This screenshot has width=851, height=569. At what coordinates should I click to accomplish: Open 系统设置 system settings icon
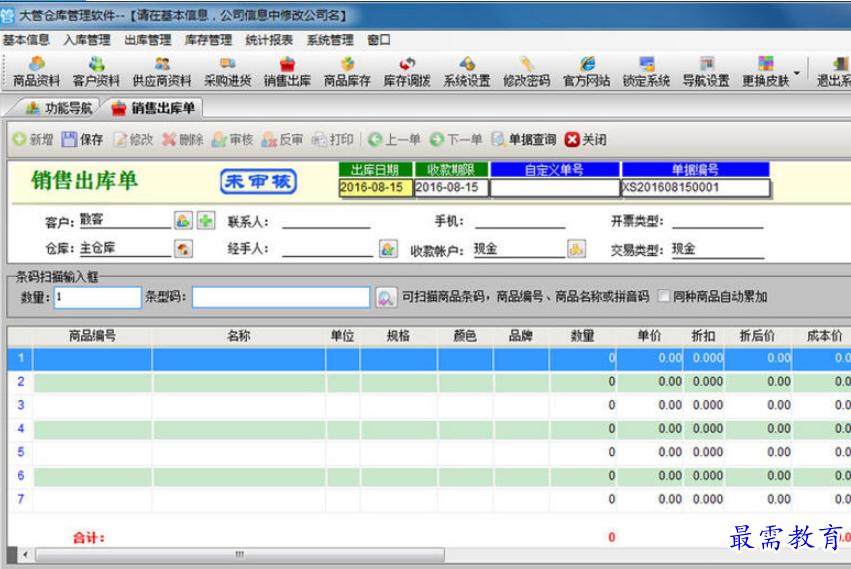click(467, 72)
